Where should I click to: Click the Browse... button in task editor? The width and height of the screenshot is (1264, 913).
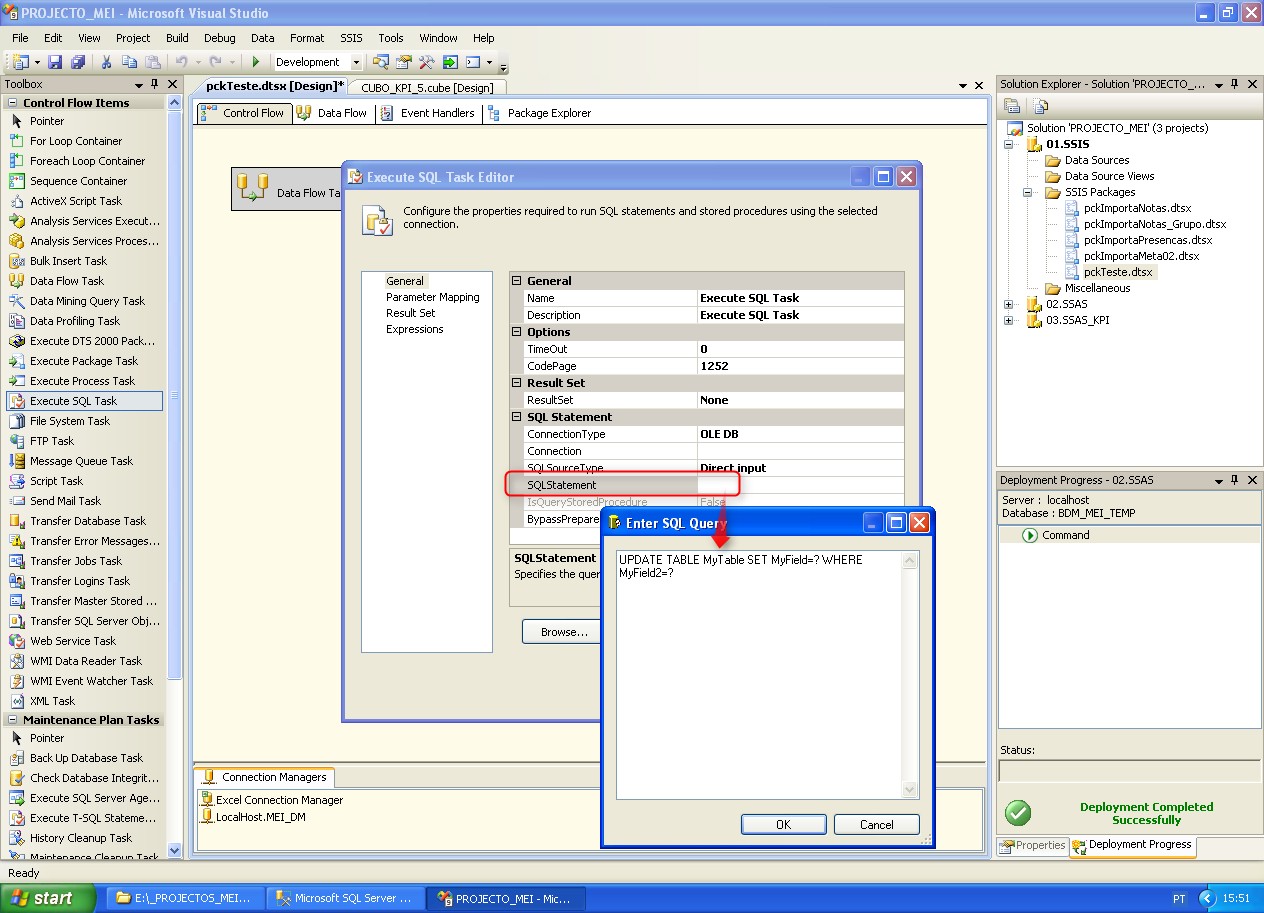click(x=564, y=632)
